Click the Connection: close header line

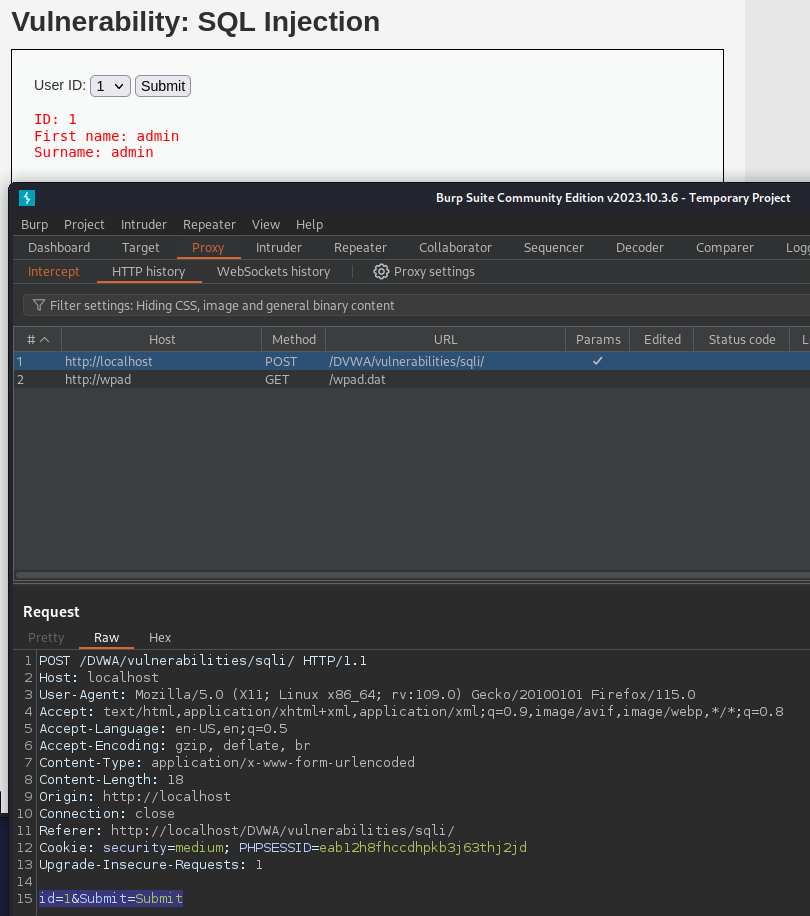coord(107,814)
